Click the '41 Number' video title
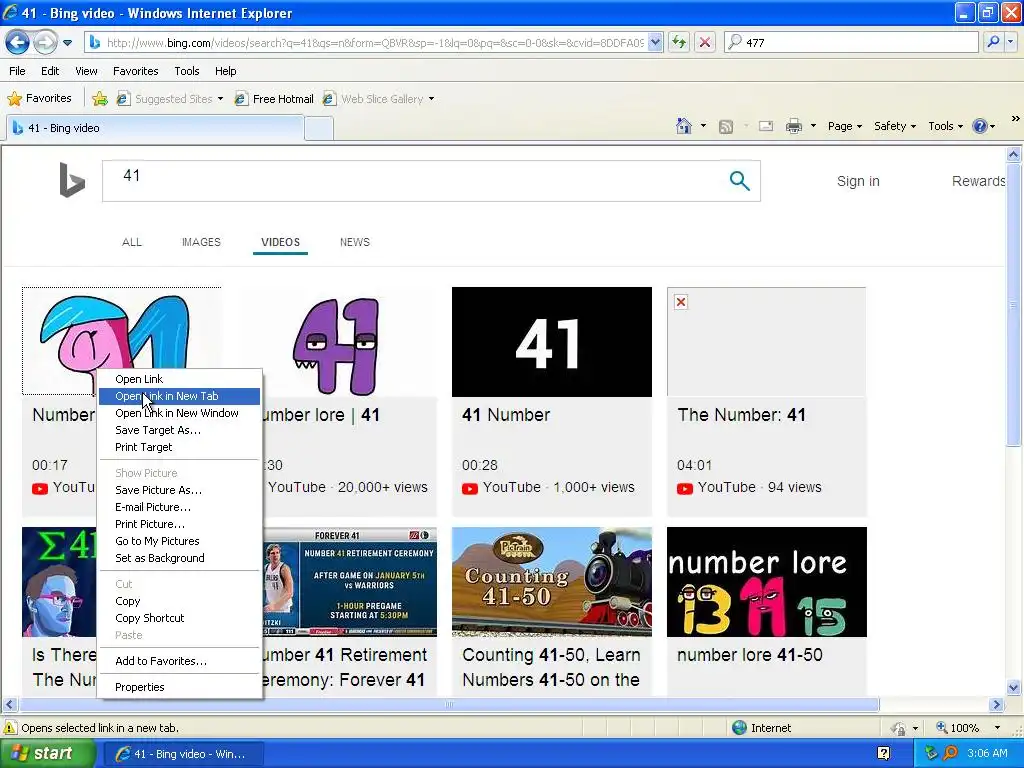This screenshot has height=768, width=1024. pyautogui.click(x=506, y=415)
